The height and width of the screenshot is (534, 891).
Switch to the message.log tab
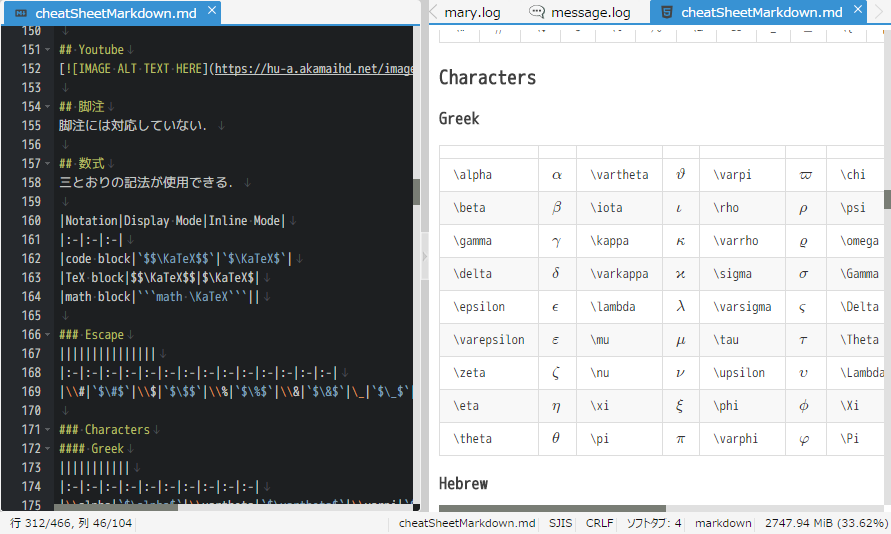(580, 12)
